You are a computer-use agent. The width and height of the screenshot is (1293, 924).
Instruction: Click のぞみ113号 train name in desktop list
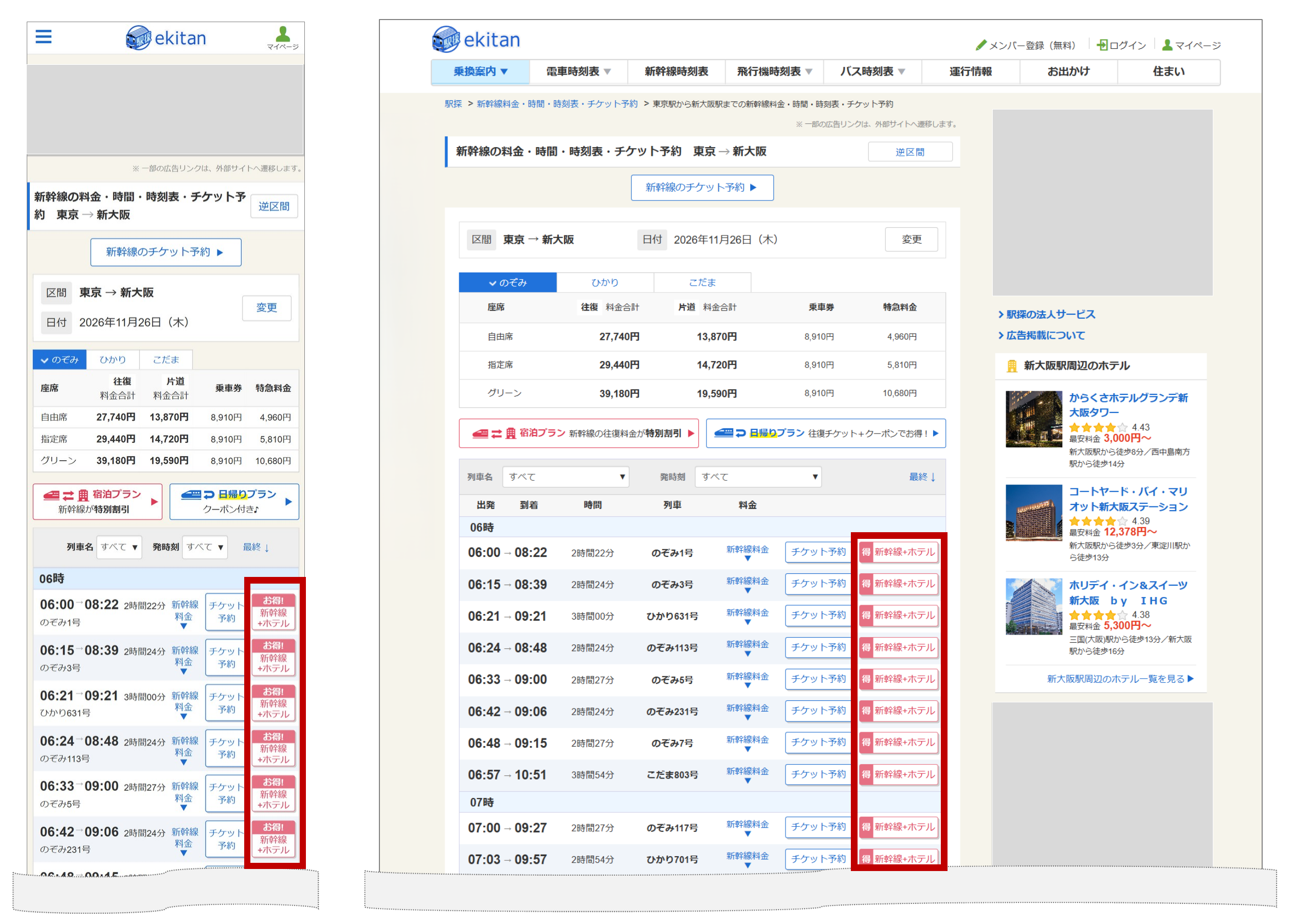[x=672, y=648]
